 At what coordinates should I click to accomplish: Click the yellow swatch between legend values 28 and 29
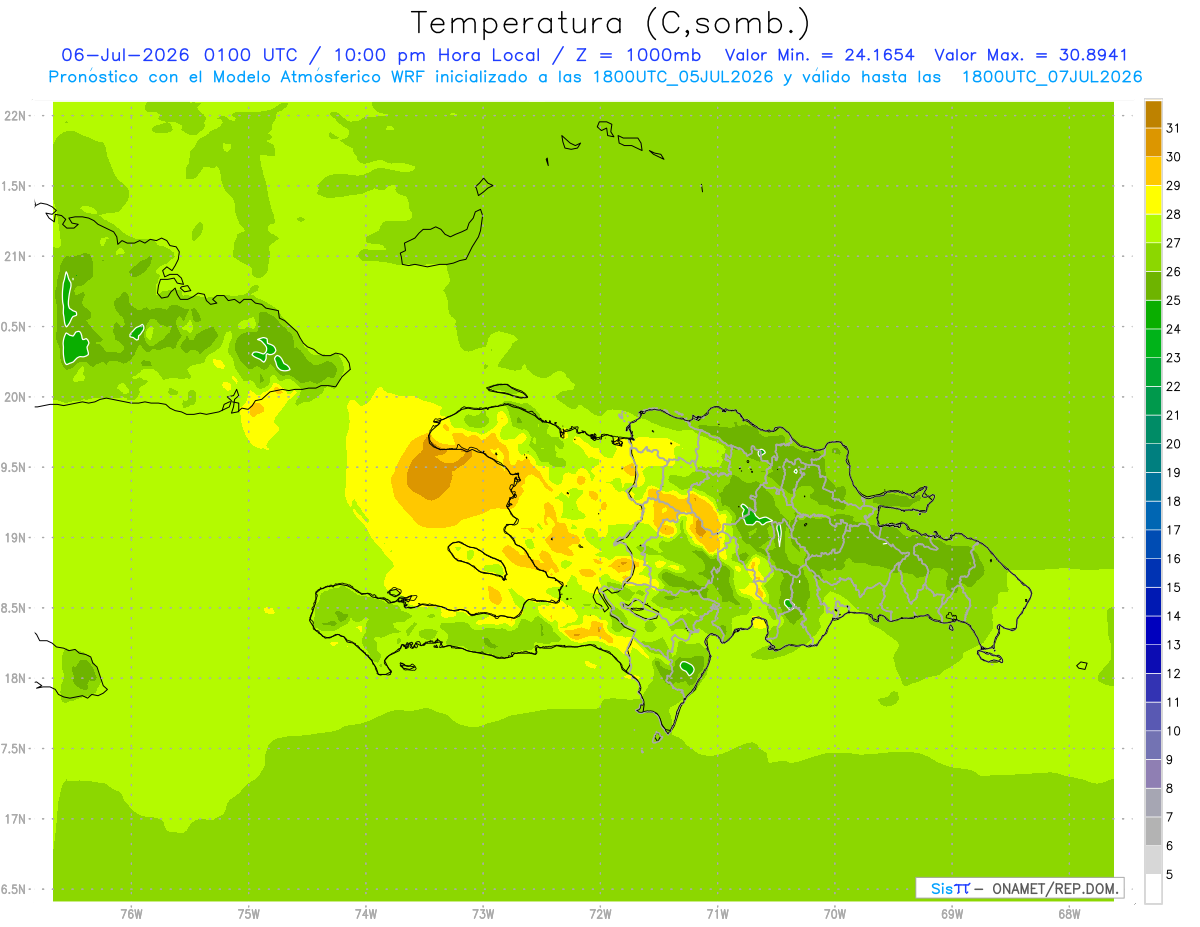click(x=1153, y=199)
